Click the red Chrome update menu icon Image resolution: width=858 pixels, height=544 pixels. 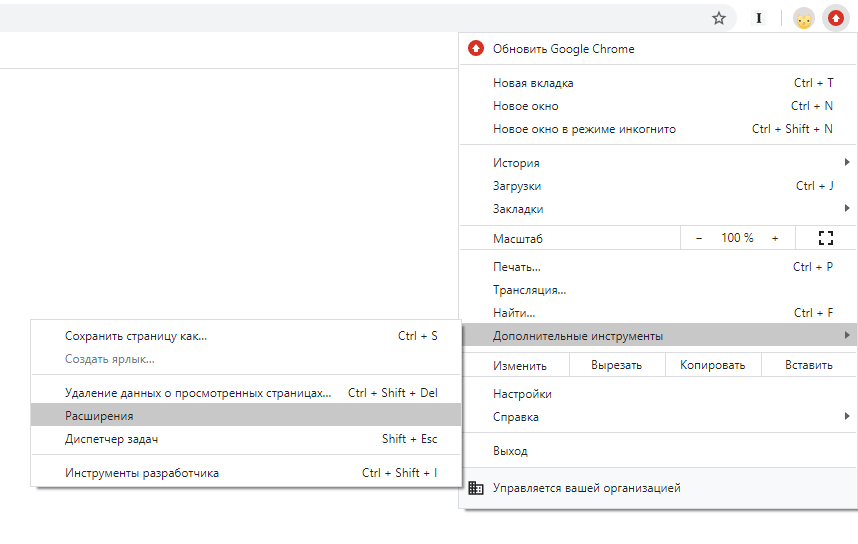[x=834, y=18]
